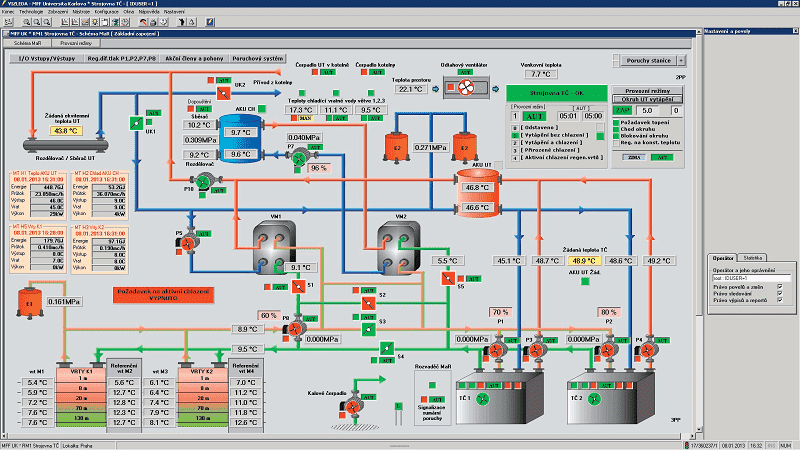
Task: Click the third magnifier zoom toolbar icon
Action: click(47, 22)
